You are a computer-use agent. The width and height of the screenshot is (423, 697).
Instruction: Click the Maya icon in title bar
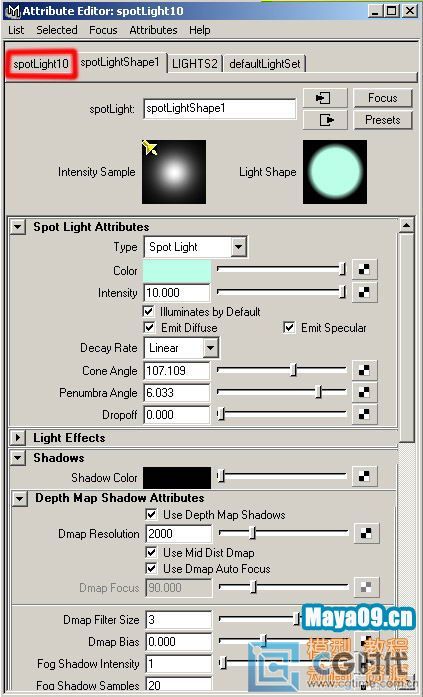pos(13,11)
